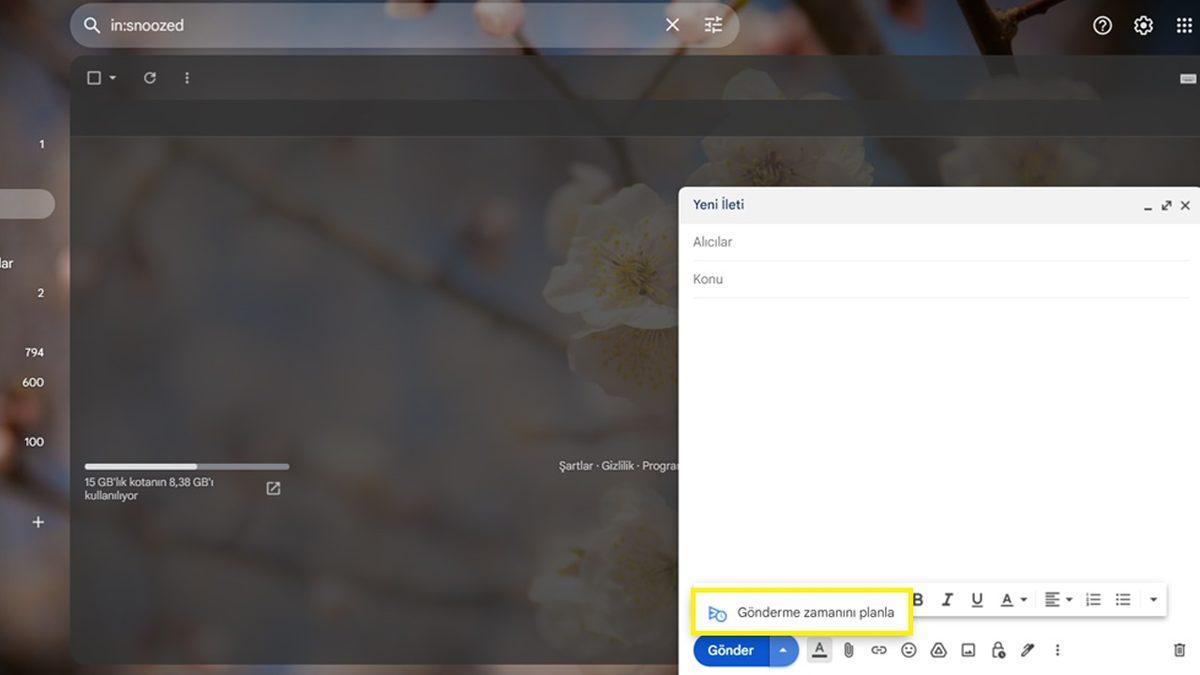
Task: Insert a photo into the email
Action: tap(968, 650)
